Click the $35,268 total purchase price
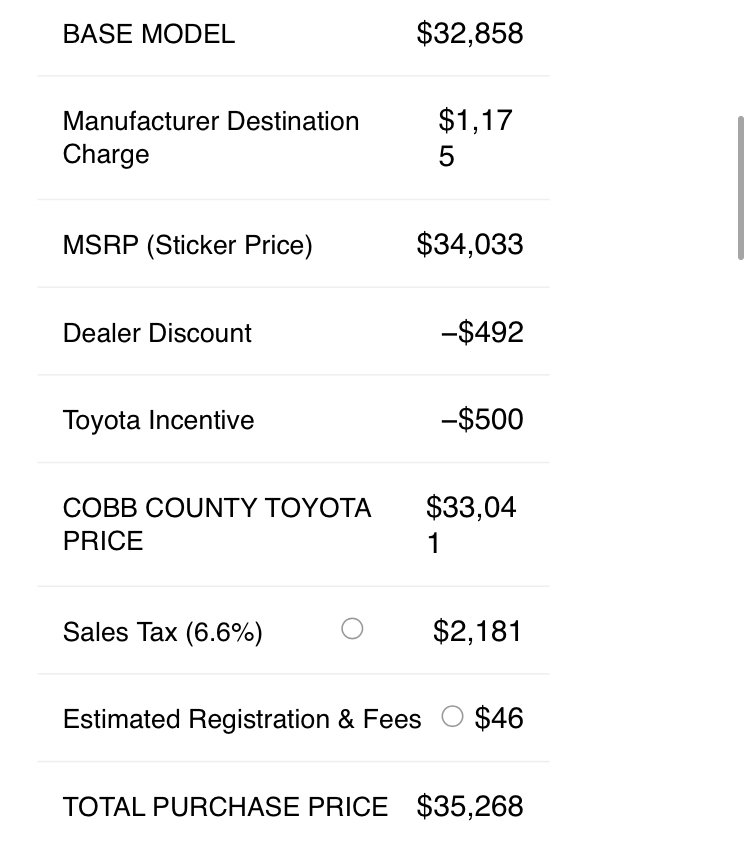This screenshot has width=750, height=863. click(x=470, y=806)
